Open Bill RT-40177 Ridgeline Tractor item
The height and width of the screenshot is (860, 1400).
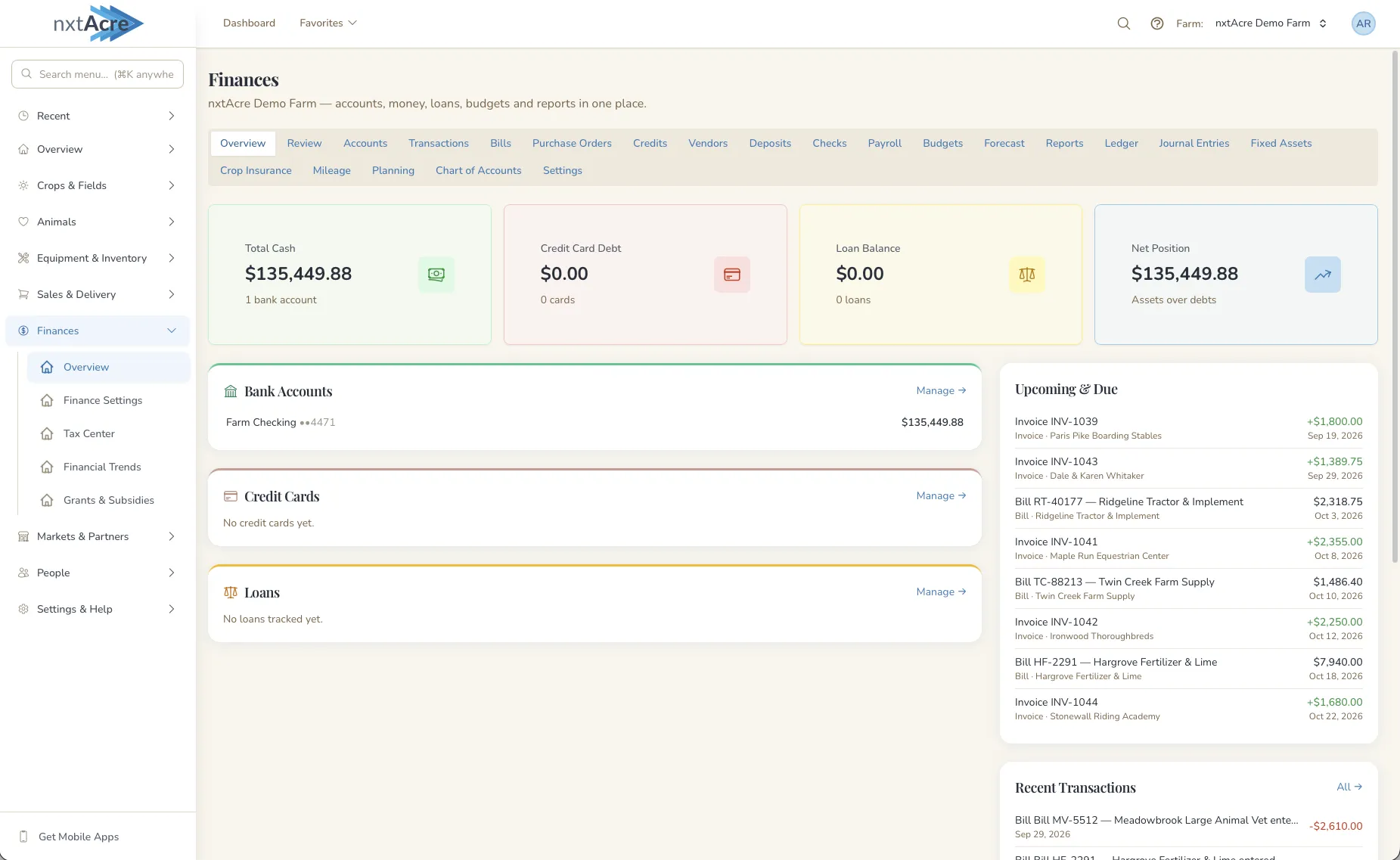click(x=1188, y=508)
